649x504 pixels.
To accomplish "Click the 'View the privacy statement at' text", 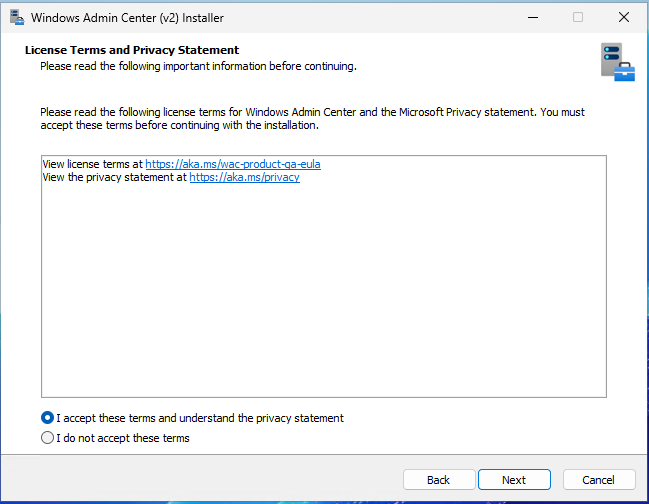I will (115, 177).
